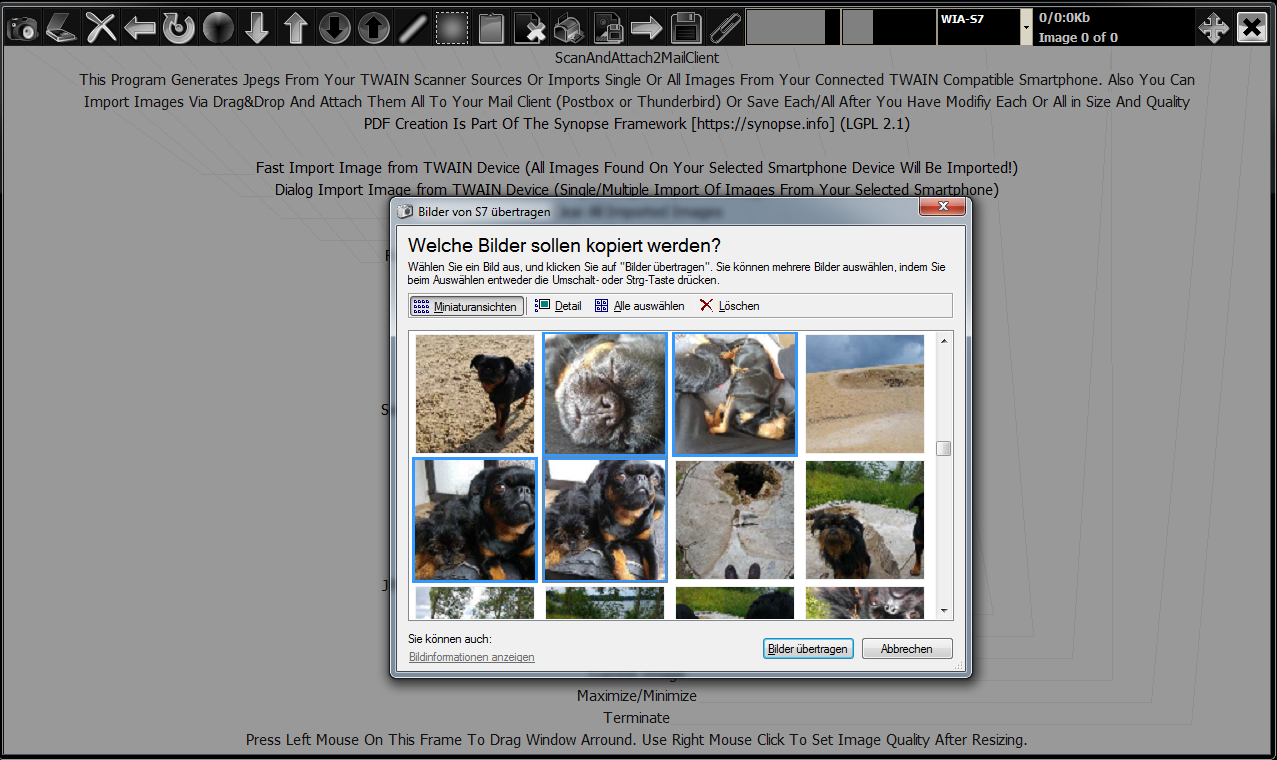Click the circular rotate arrow icon
Viewport: 1277px width, 760px height.
(x=179, y=28)
